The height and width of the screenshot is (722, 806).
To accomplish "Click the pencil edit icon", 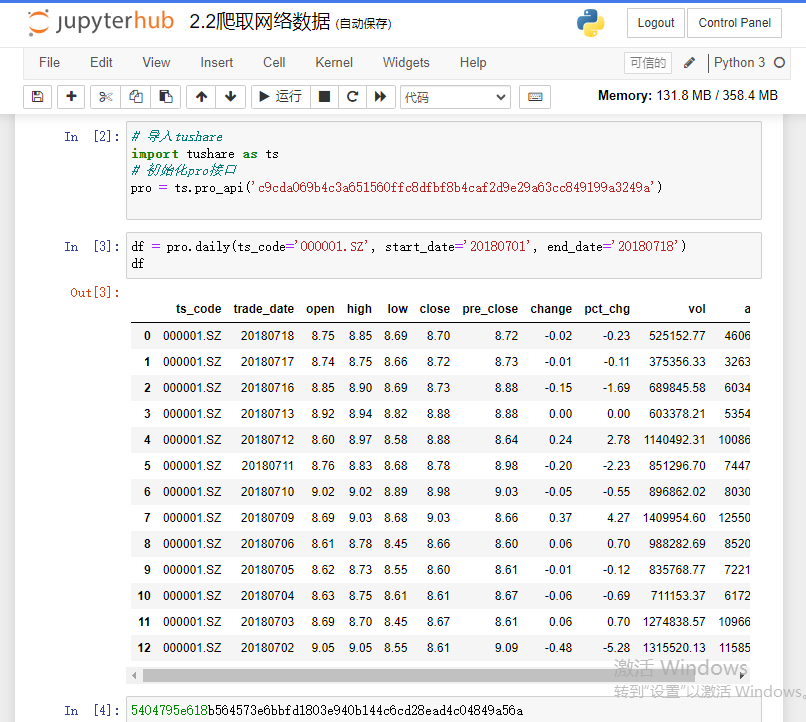I will [689, 63].
